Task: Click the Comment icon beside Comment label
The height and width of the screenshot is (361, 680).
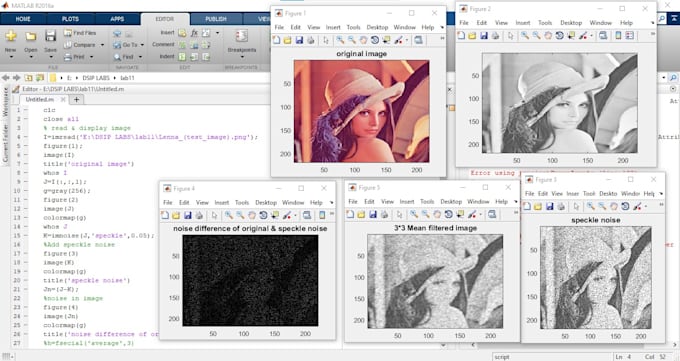Action: 182,45
